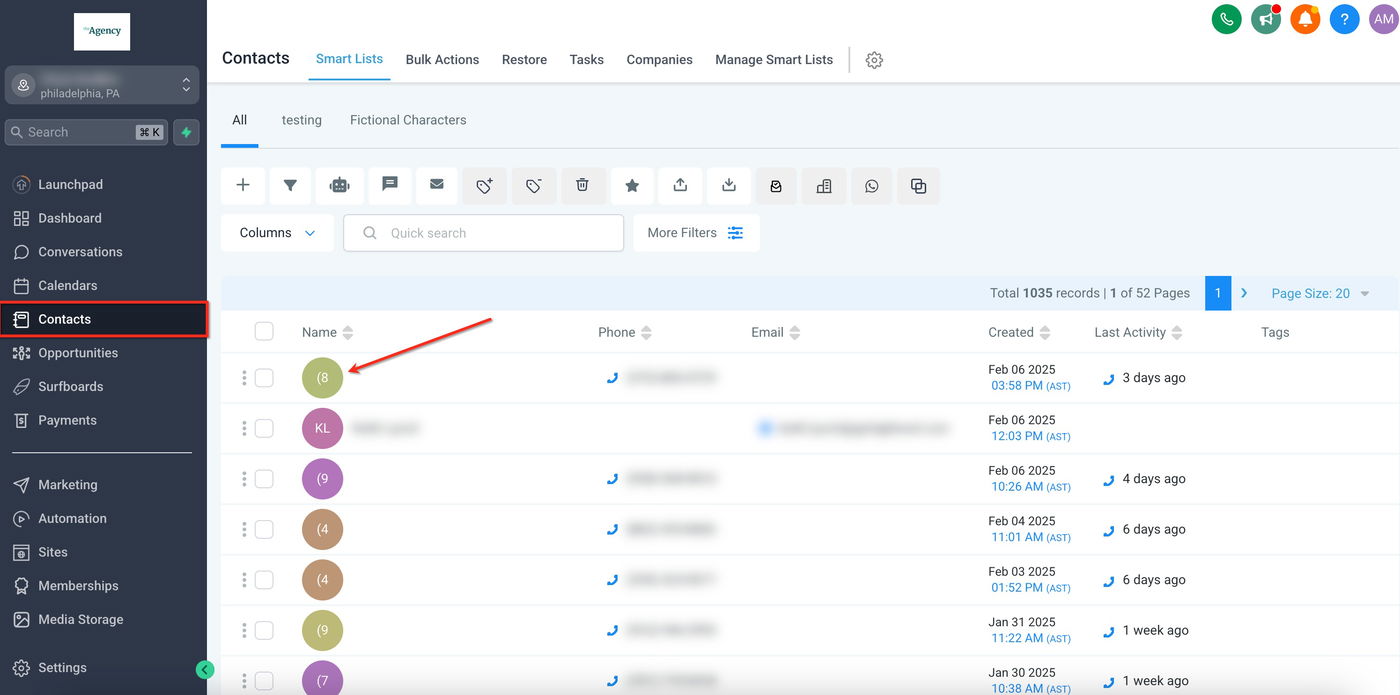Open the blue question mark help icon

coord(1345,19)
